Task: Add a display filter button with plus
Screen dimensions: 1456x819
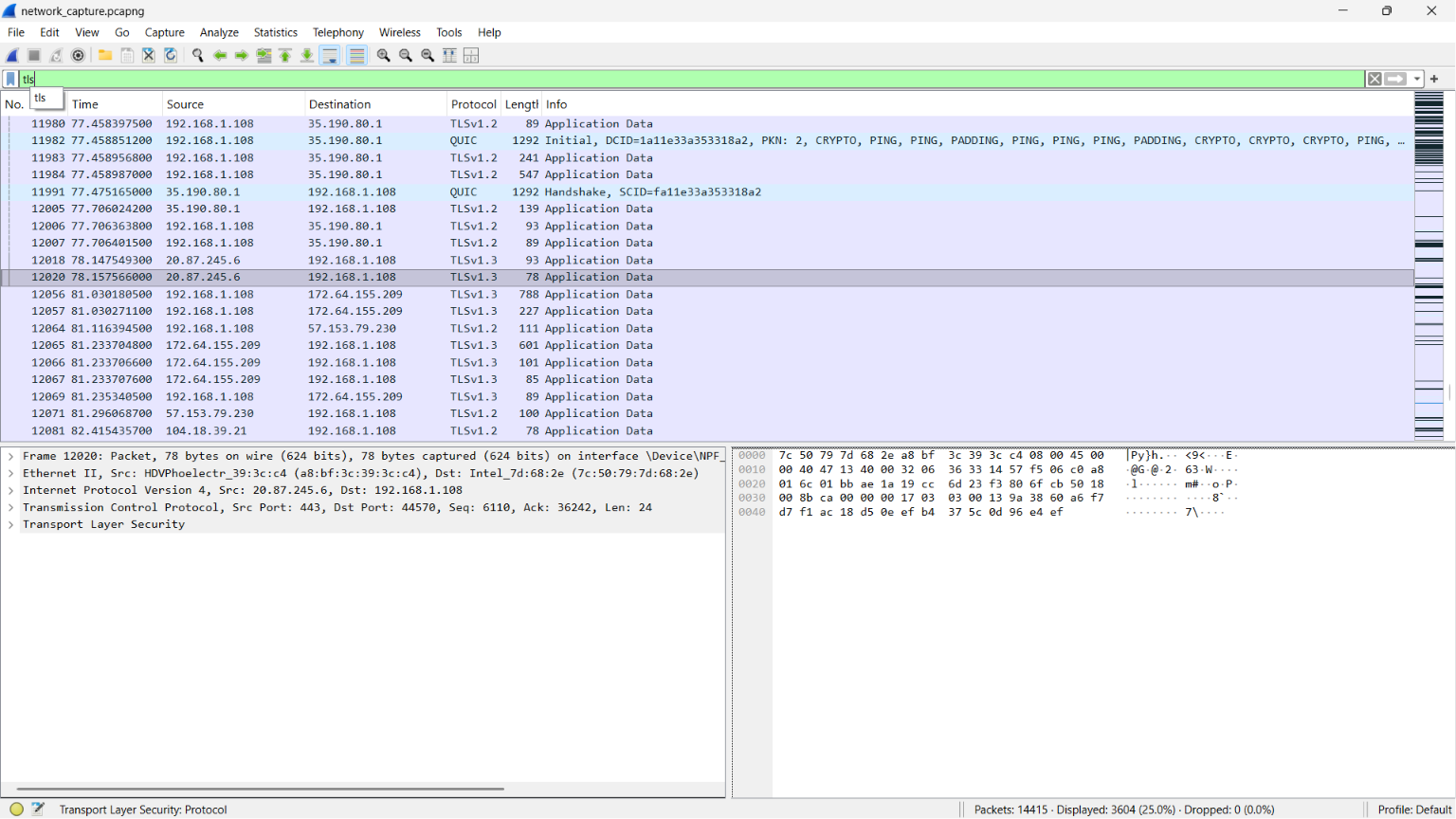Action: point(1434,79)
